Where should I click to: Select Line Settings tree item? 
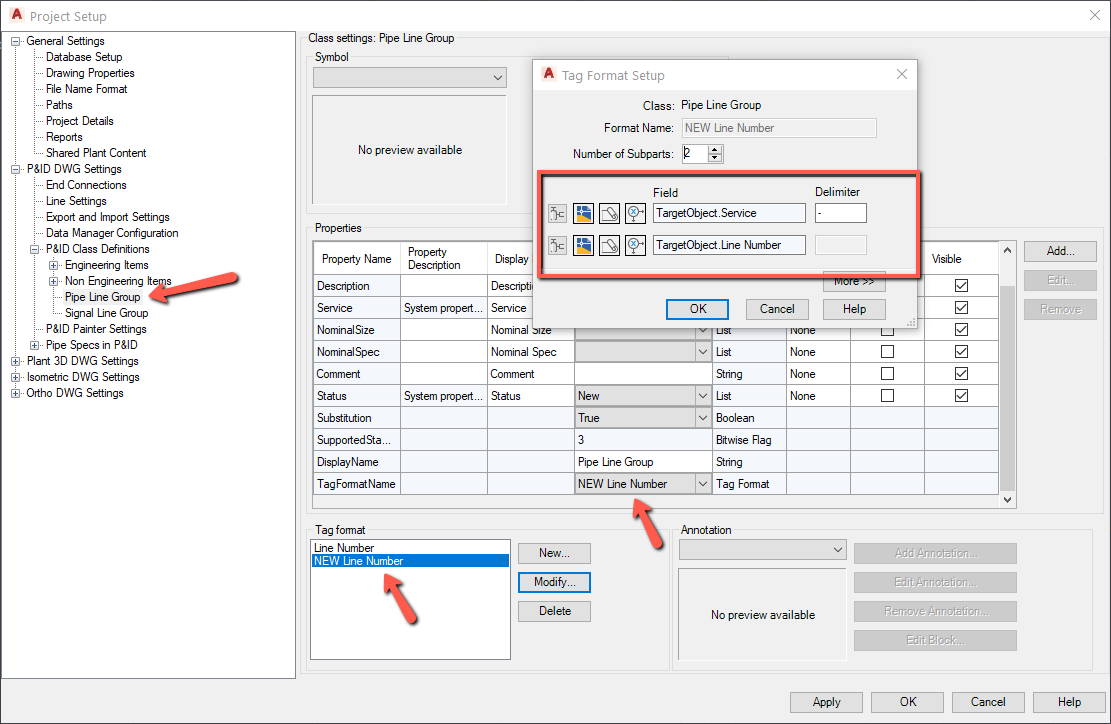click(x=76, y=201)
